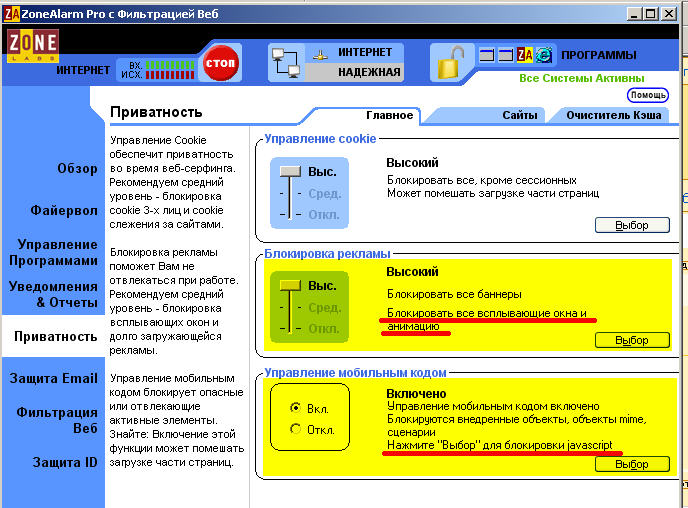Open the Защита Email section
688x508 pixels.
point(54,378)
